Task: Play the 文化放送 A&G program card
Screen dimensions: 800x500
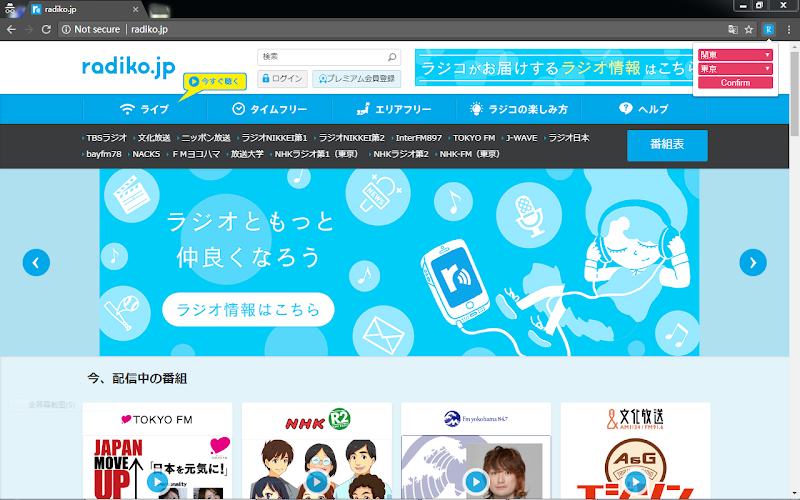Action: coord(635,481)
